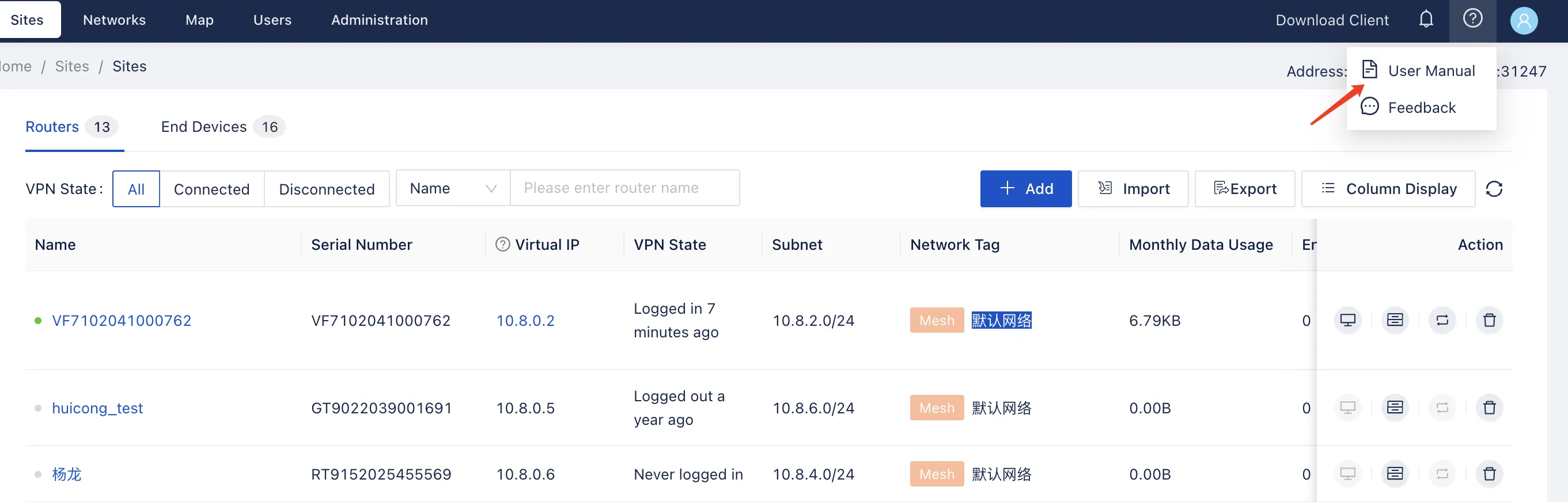Click subnet 10.8.2.0/24 cell
This screenshot has width=1568, height=502.
click(813, 321)
